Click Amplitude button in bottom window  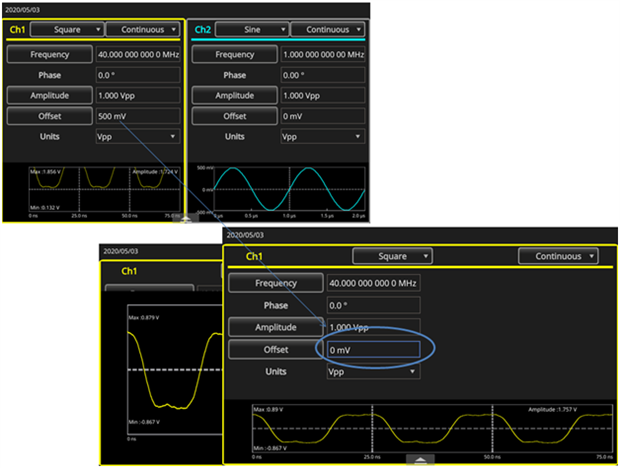(276, 327)
